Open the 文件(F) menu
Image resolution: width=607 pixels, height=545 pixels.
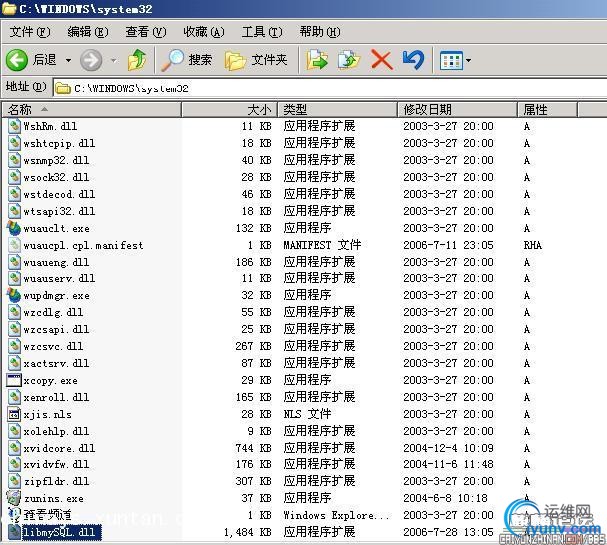[30, 32]
